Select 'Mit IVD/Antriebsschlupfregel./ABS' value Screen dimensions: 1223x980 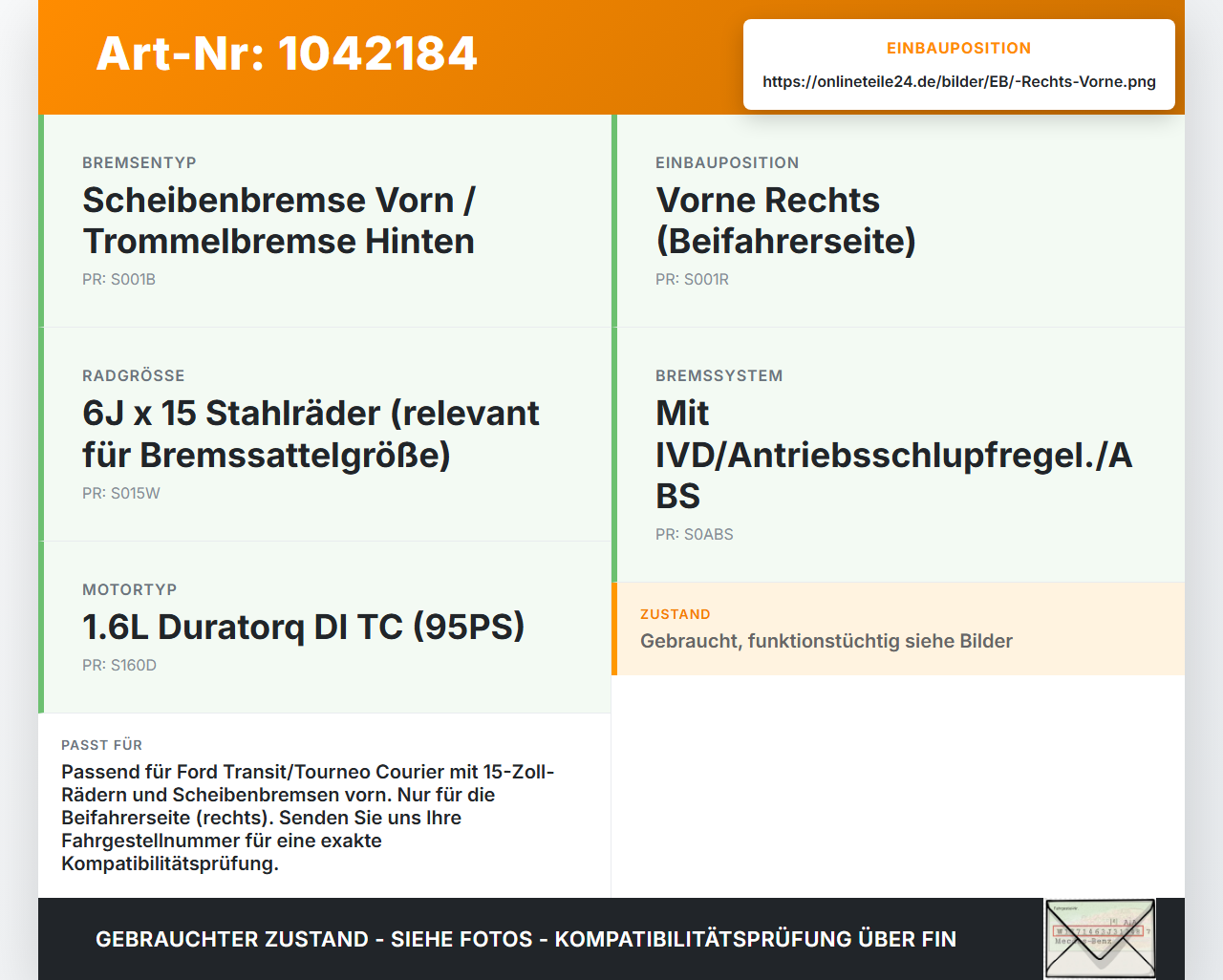[x=894, y=455]
